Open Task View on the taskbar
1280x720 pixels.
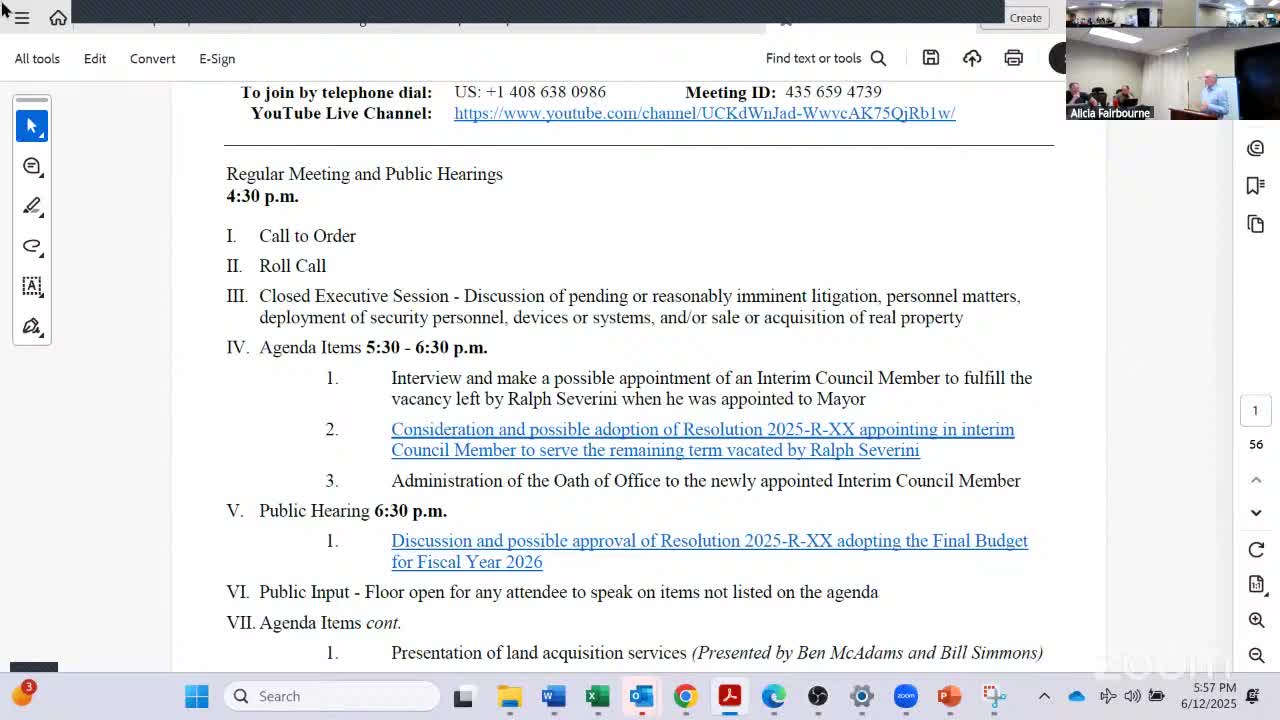click(x=463, y=696)
